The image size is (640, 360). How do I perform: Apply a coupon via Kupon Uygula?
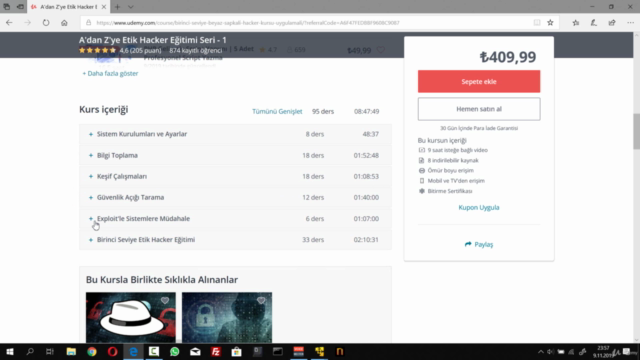click(x=479, y=207)
